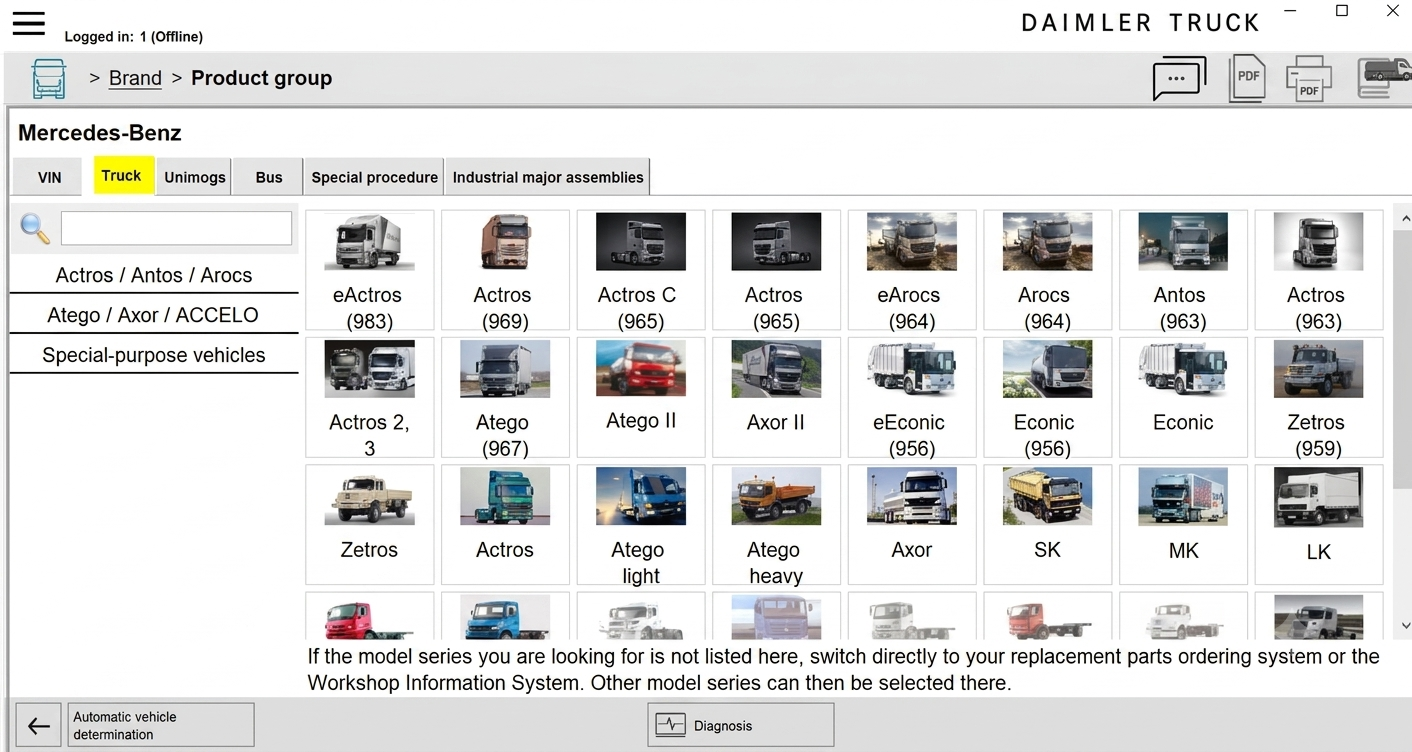The height and width of the screenshot is (752, 1412).
Task: Open the Actros 2, 3 model series
Action: point(370,397)
